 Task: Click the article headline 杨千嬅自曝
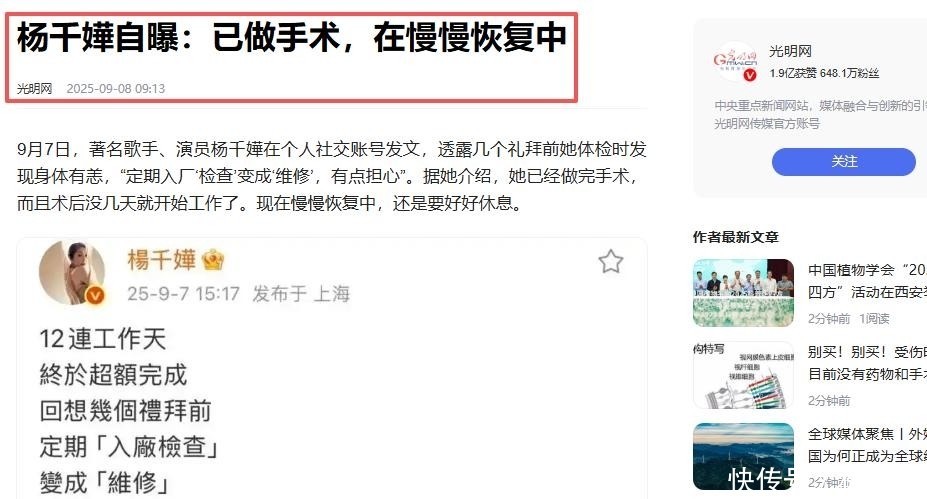292,37
